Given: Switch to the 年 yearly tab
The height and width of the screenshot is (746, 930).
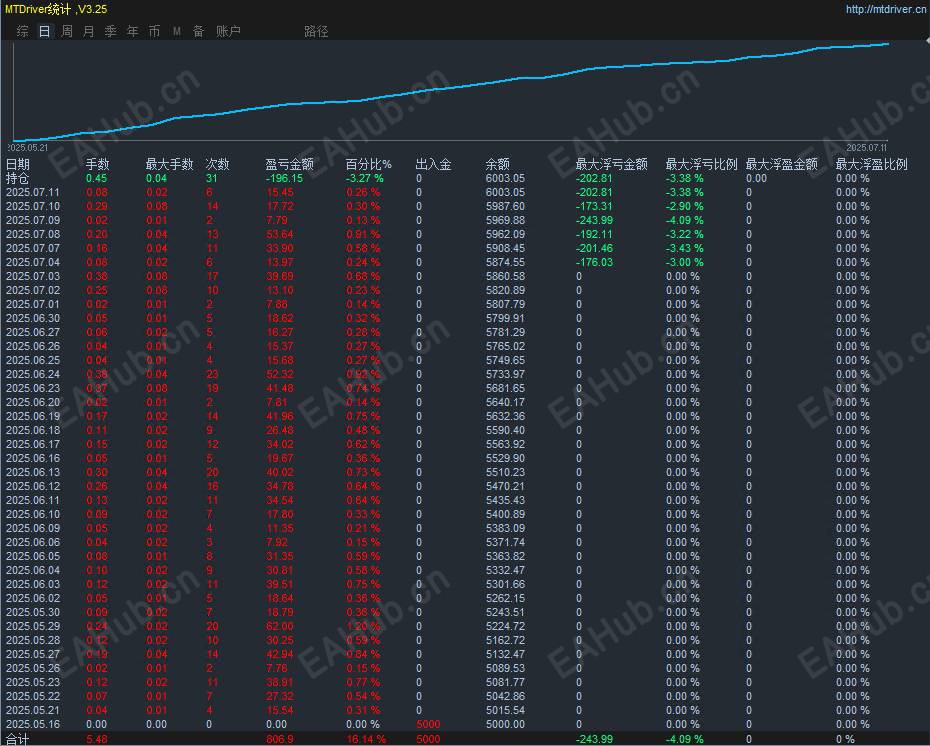Looking at the screenshot, I should (x=132, y=31).
